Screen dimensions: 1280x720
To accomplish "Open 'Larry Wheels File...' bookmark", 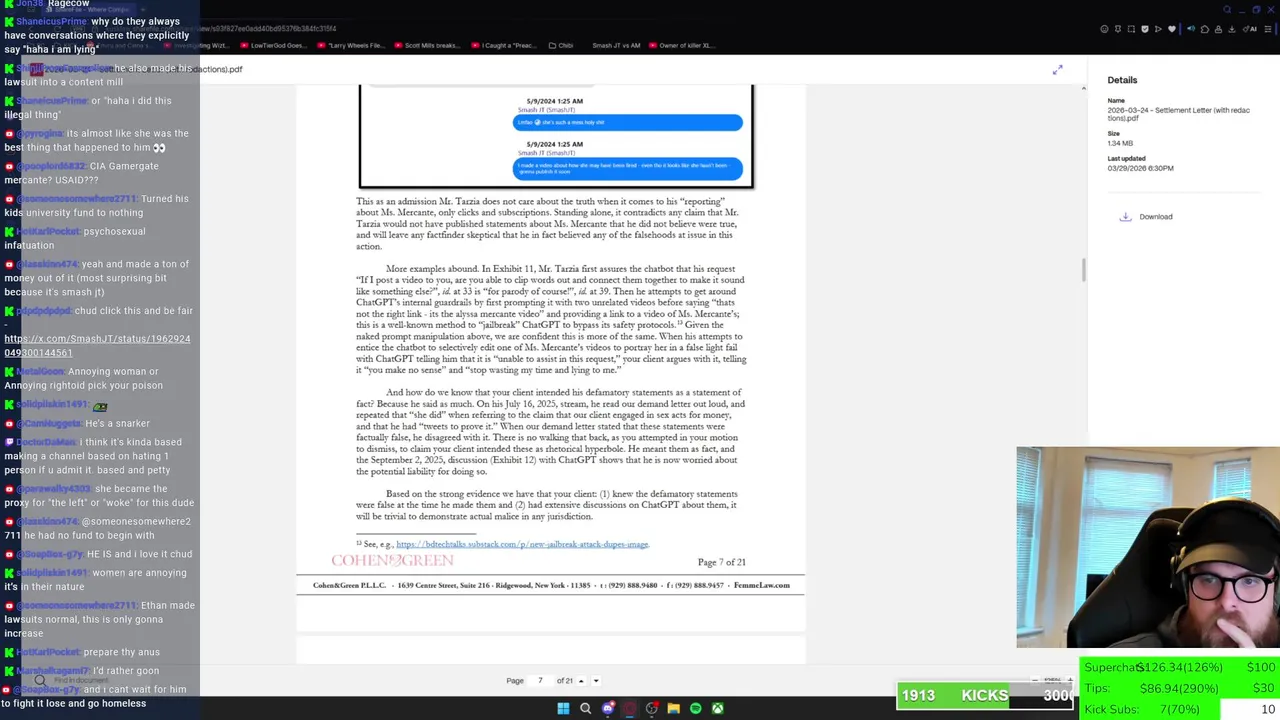I will click(x=351, y=45).
